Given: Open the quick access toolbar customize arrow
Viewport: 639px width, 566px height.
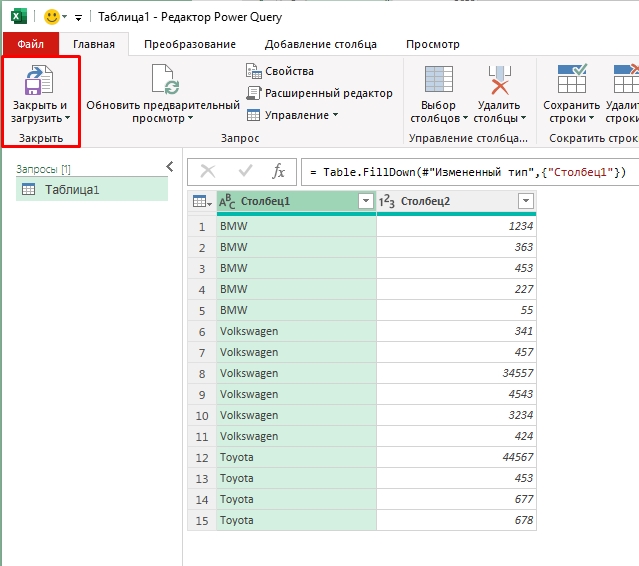Looking at the screenshot, I should pos(78,18).
